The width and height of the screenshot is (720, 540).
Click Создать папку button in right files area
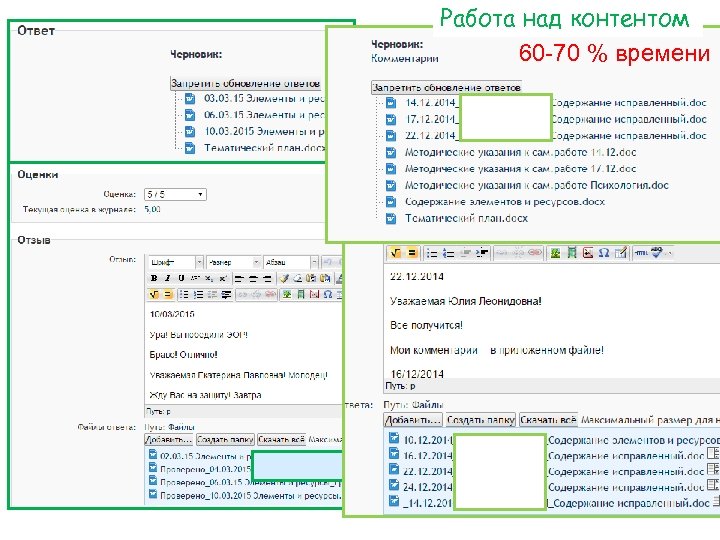pyautogui.click(x=480, y=420)
